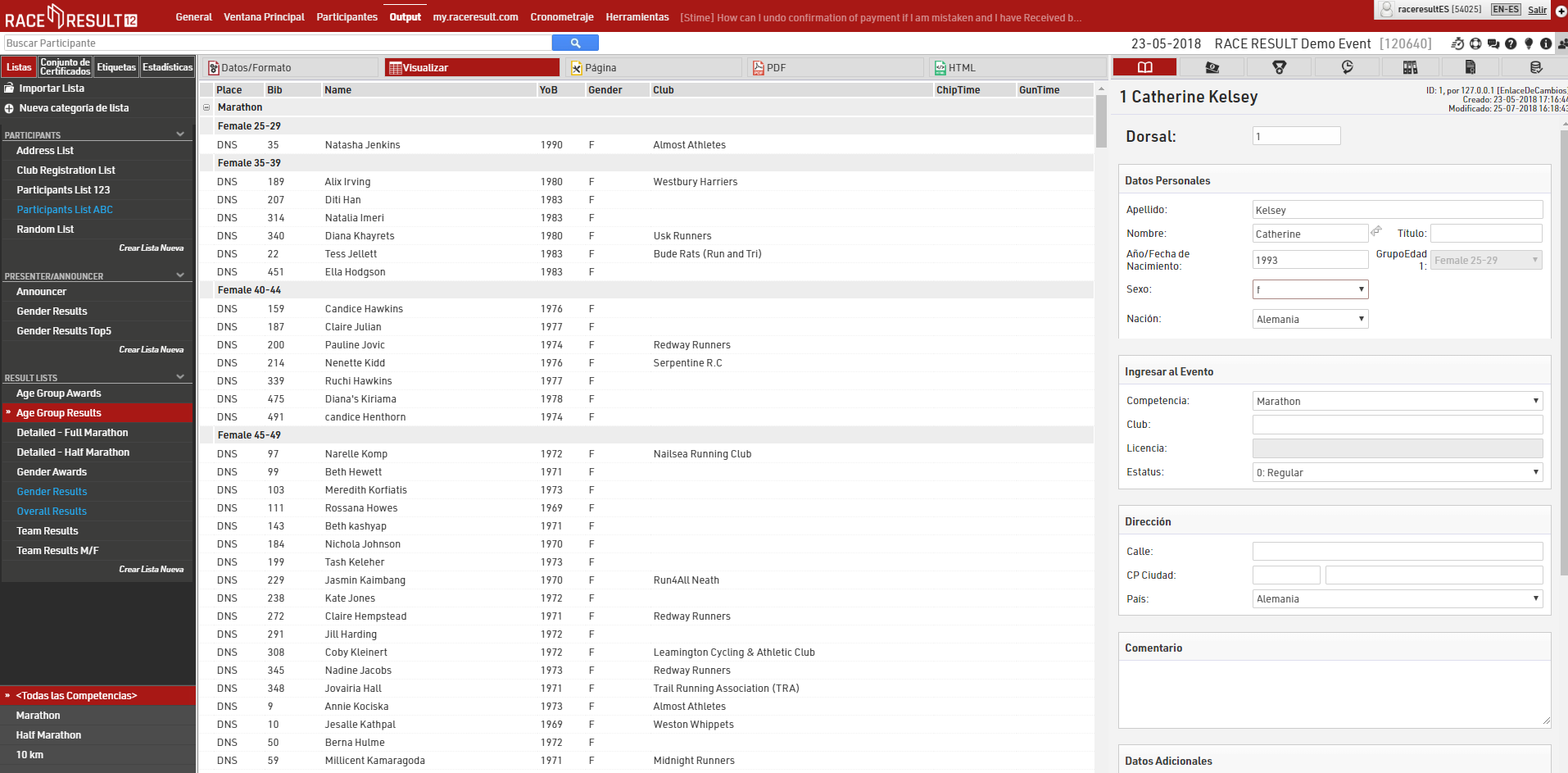Viewport: 1568px width, 773px height.
Task: Open the medal results icon tab
Action: (1279, 67)
